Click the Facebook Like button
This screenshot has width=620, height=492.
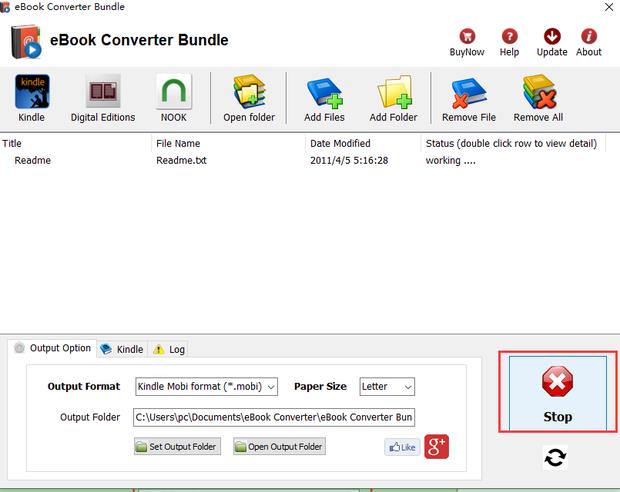(x=402, y=447)
